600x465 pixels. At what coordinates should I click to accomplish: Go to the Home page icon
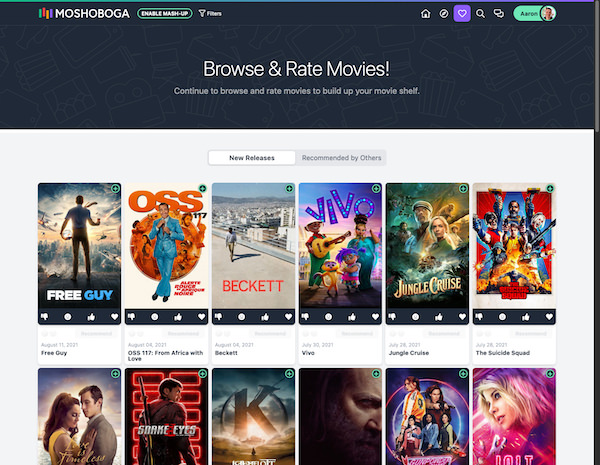click(426, 14)
